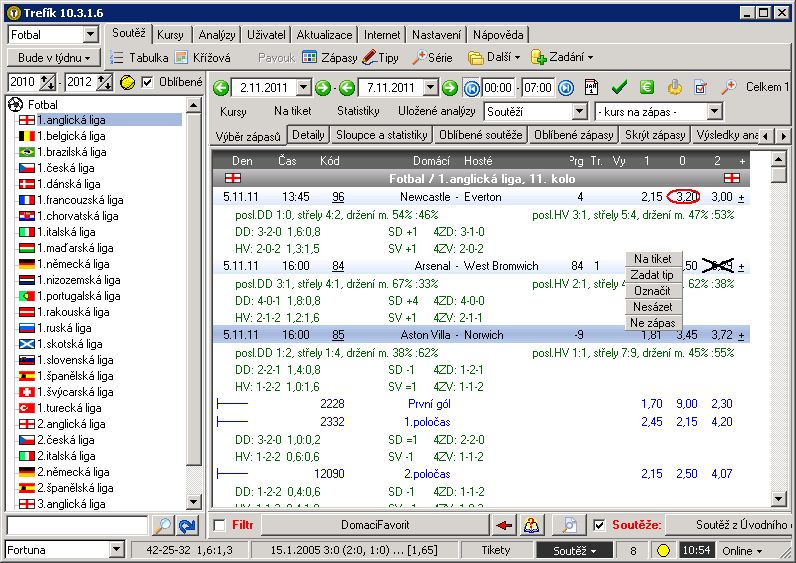The height and width of the screenshot is (563, 796).
Task: Open the Soutěží dropdown arrow
Action: point(580,112)
